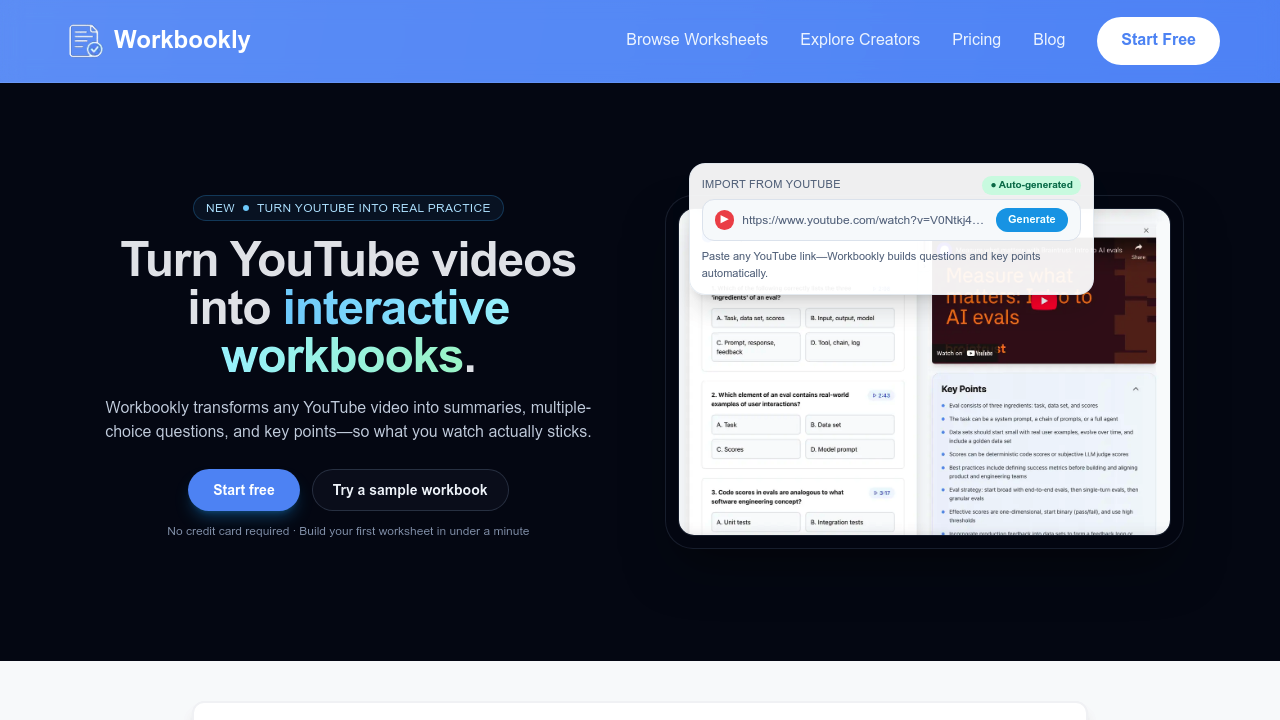Image resolution: width=1280 pixels, height=720 pixels.
Task: Select answer 'A. Task, data set, scores'
Action: [x=755, y=318]
